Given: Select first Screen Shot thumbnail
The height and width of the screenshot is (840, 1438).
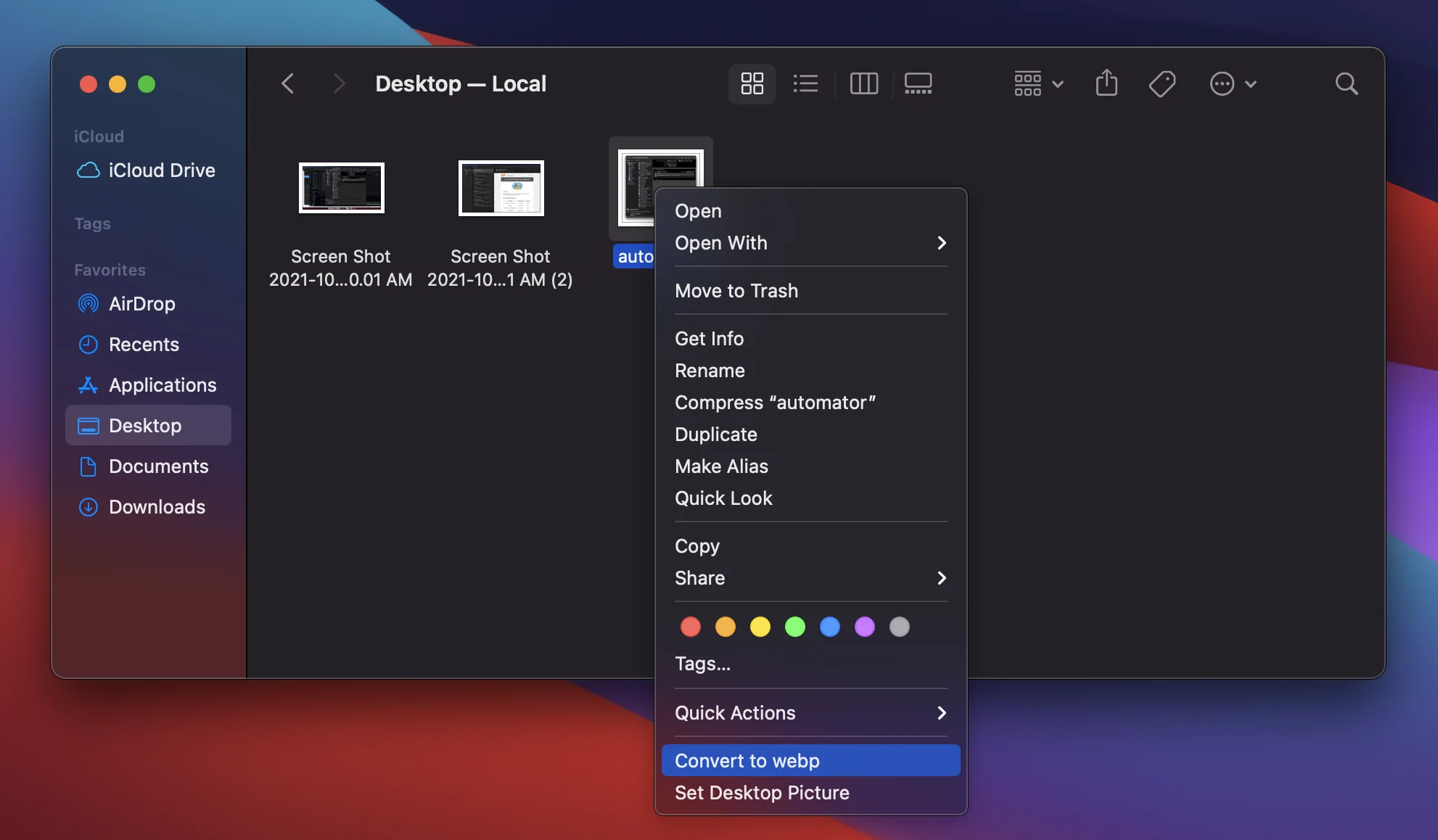Looking at the screenshot, I should tap(341, 188).
